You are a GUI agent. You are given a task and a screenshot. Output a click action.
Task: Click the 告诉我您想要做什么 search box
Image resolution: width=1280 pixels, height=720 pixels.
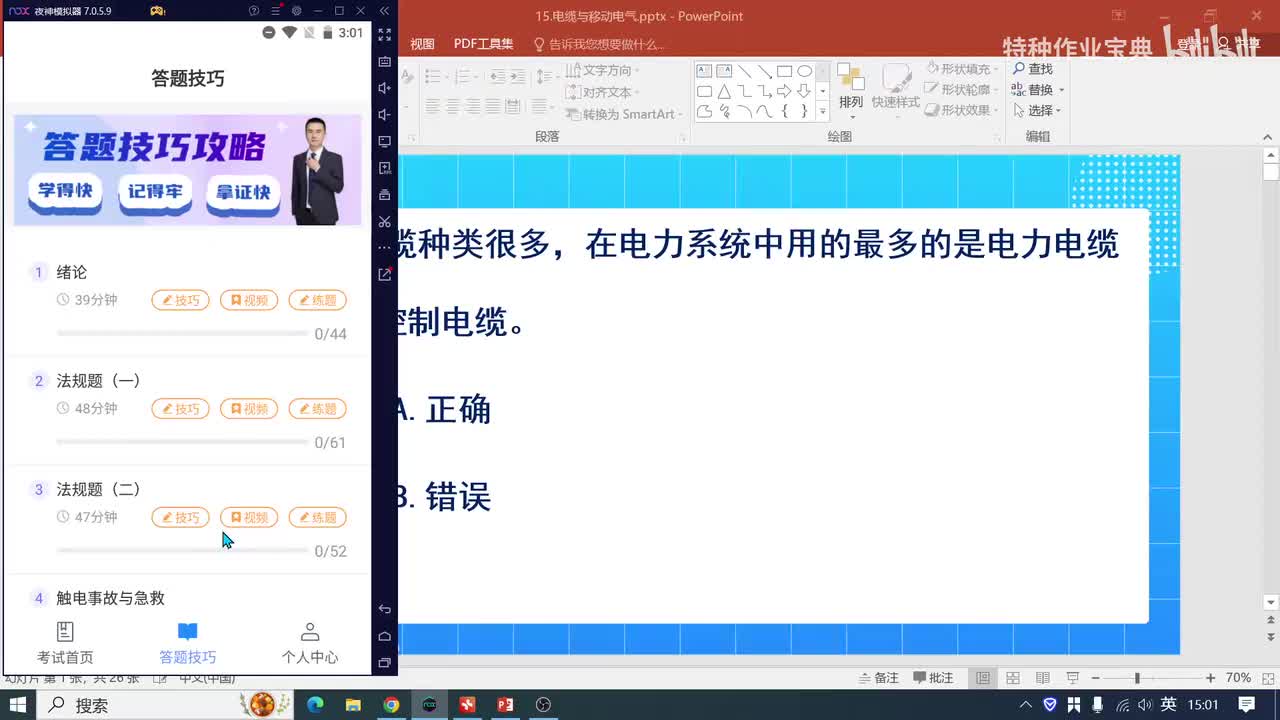point(598,44)
